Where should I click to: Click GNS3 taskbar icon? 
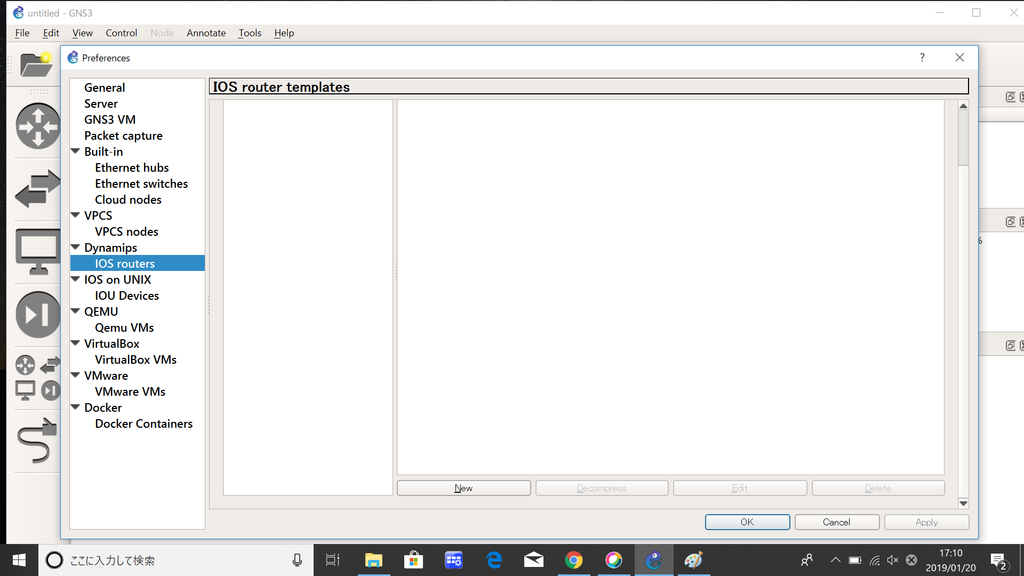pyautogui.click(x=654, y=560)
